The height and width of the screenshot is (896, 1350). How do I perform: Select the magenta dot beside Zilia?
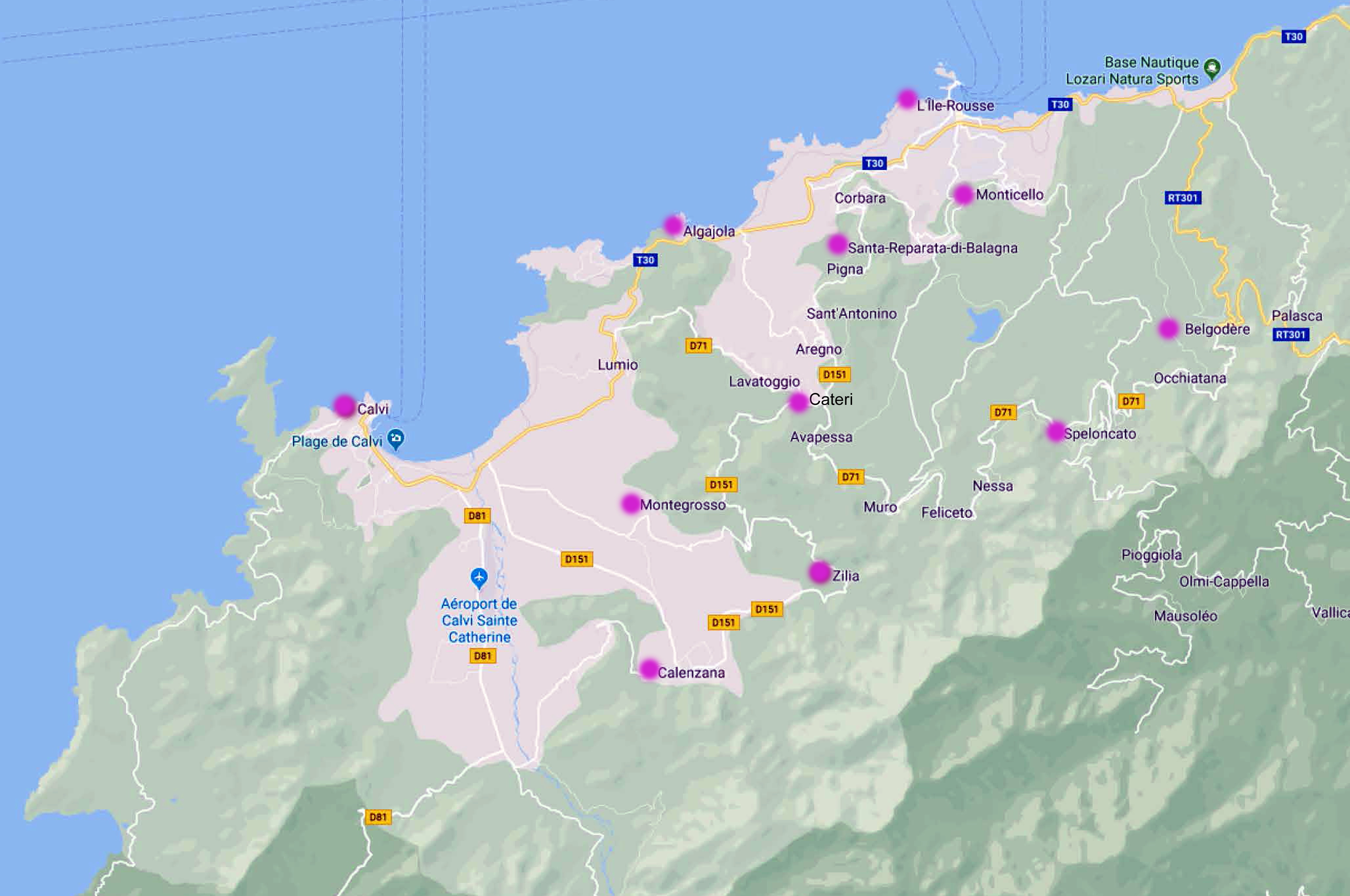(820, 572)
